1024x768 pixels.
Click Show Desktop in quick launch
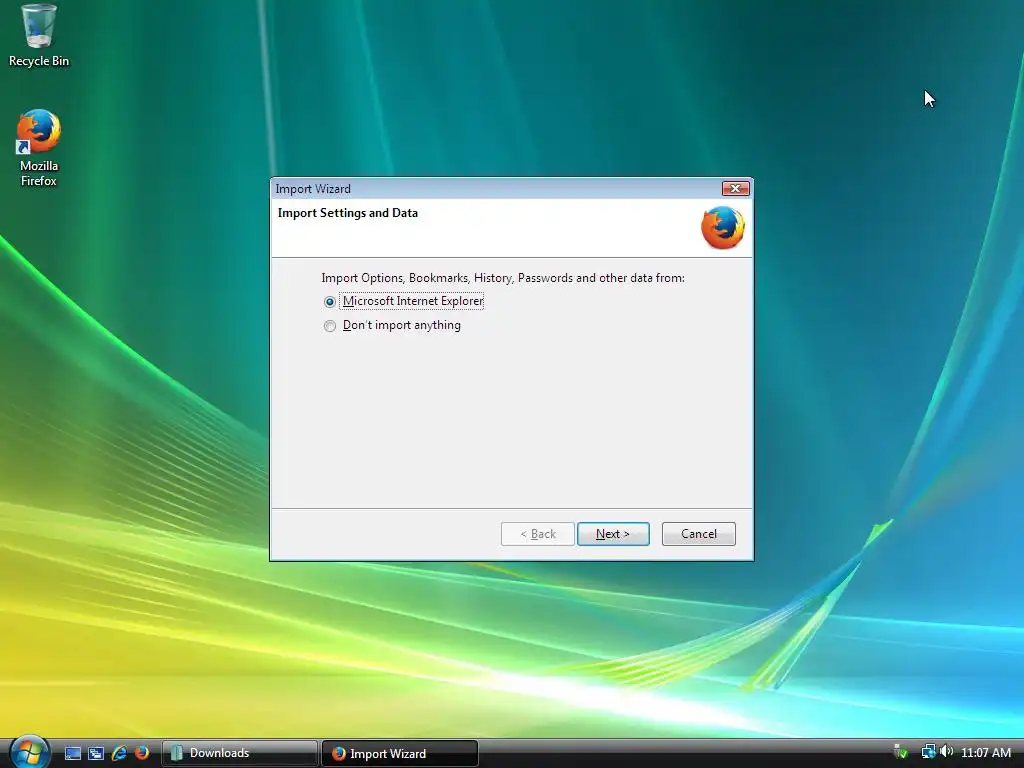pos(73,753)
